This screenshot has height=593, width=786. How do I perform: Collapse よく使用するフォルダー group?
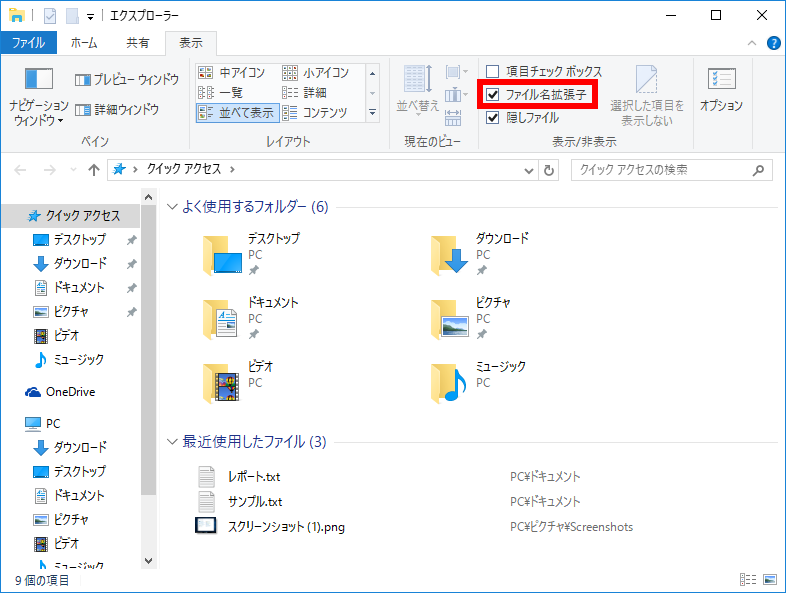[172, 207]
